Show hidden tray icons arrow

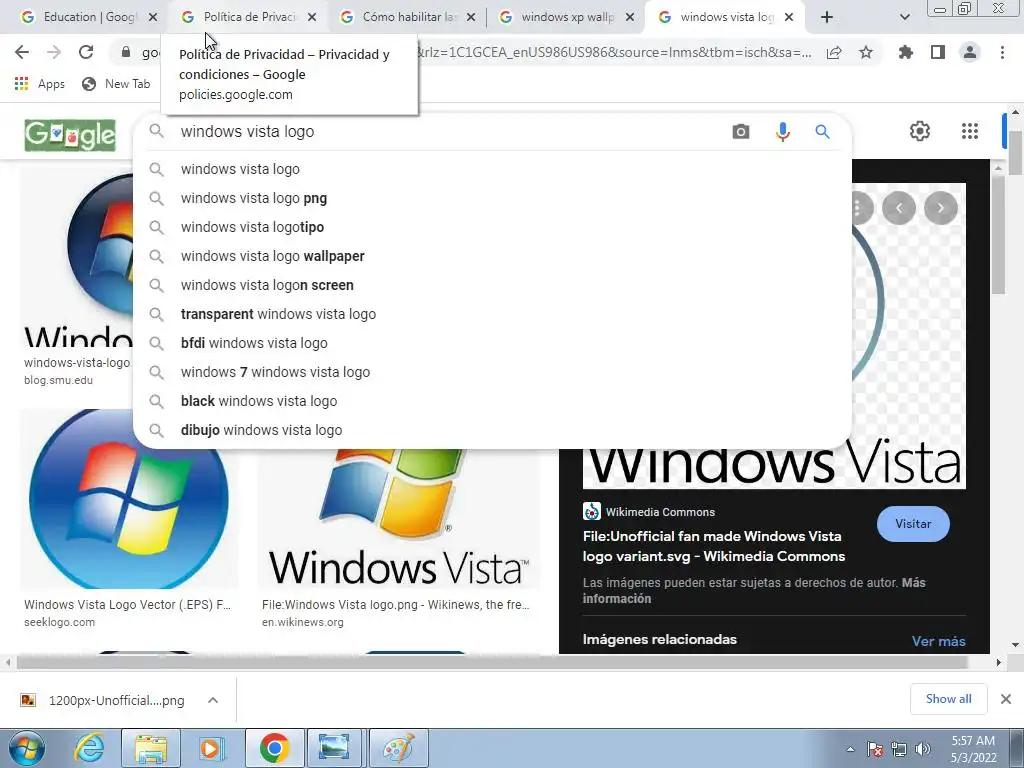(850, 749)
